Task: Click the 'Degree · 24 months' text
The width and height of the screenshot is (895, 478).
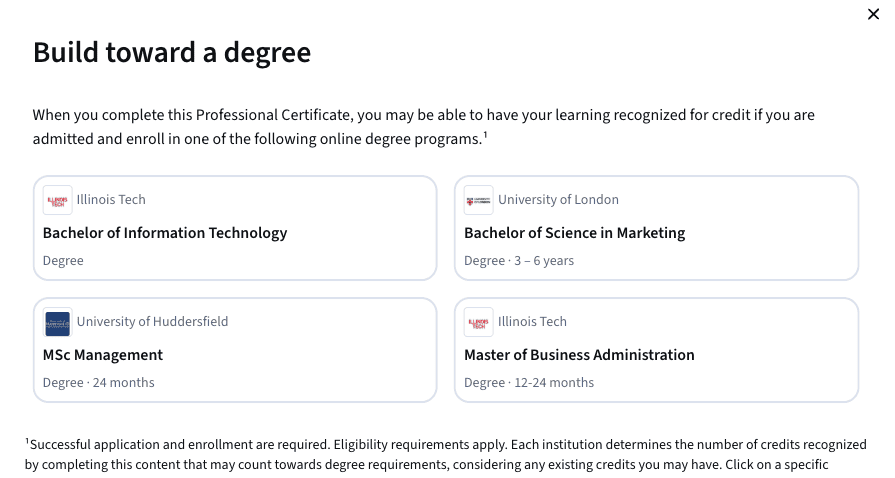Action: [99, 383]
